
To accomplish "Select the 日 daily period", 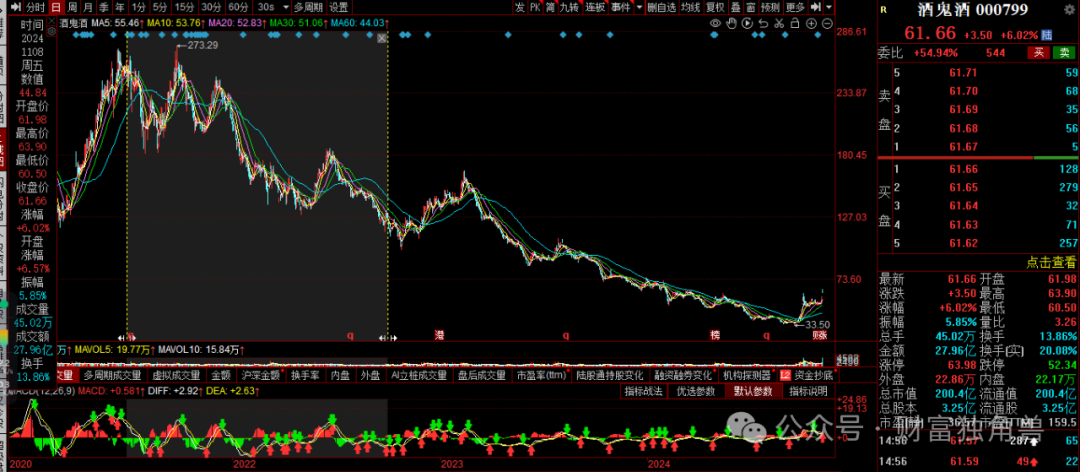I will [56, 7].
